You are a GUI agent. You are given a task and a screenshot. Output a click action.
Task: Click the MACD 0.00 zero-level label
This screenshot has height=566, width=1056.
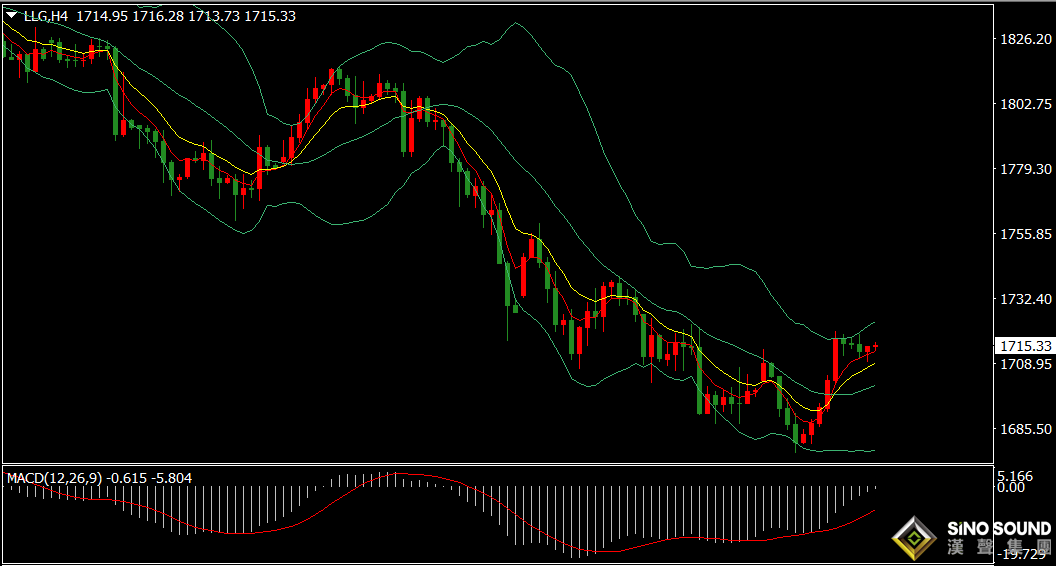(1012, 486)
